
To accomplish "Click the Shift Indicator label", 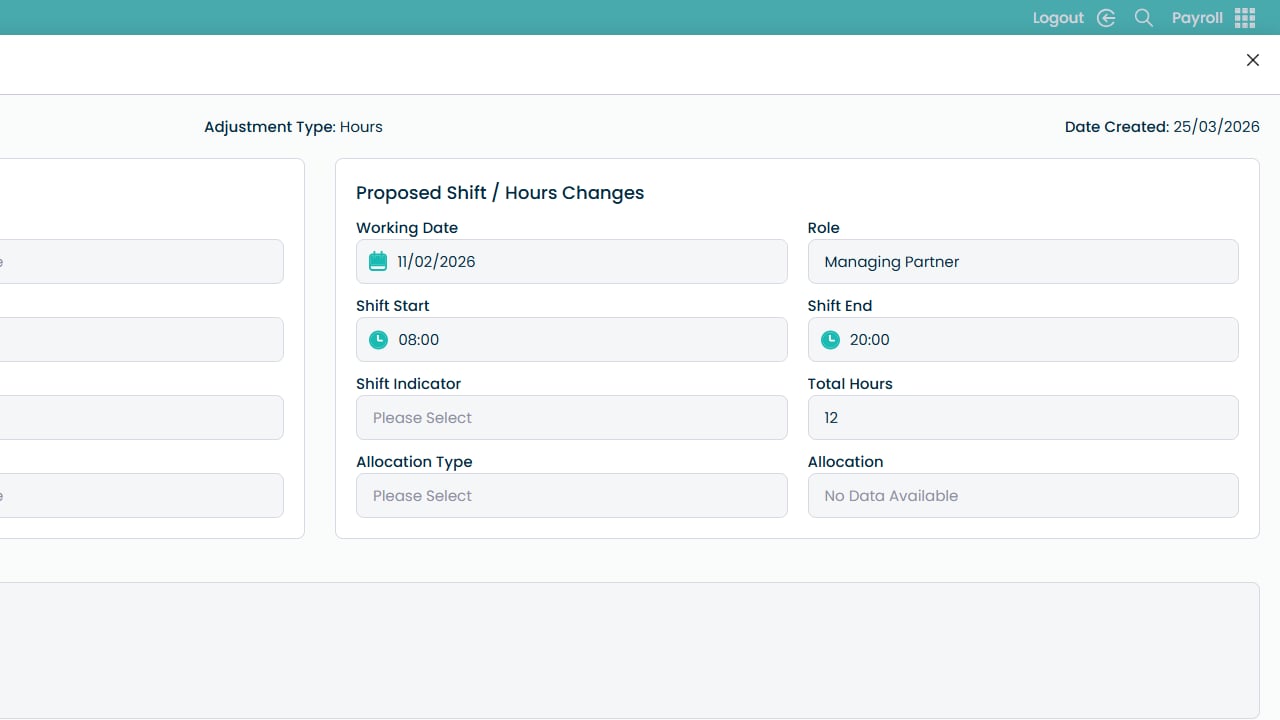I will tap(409, 384).
